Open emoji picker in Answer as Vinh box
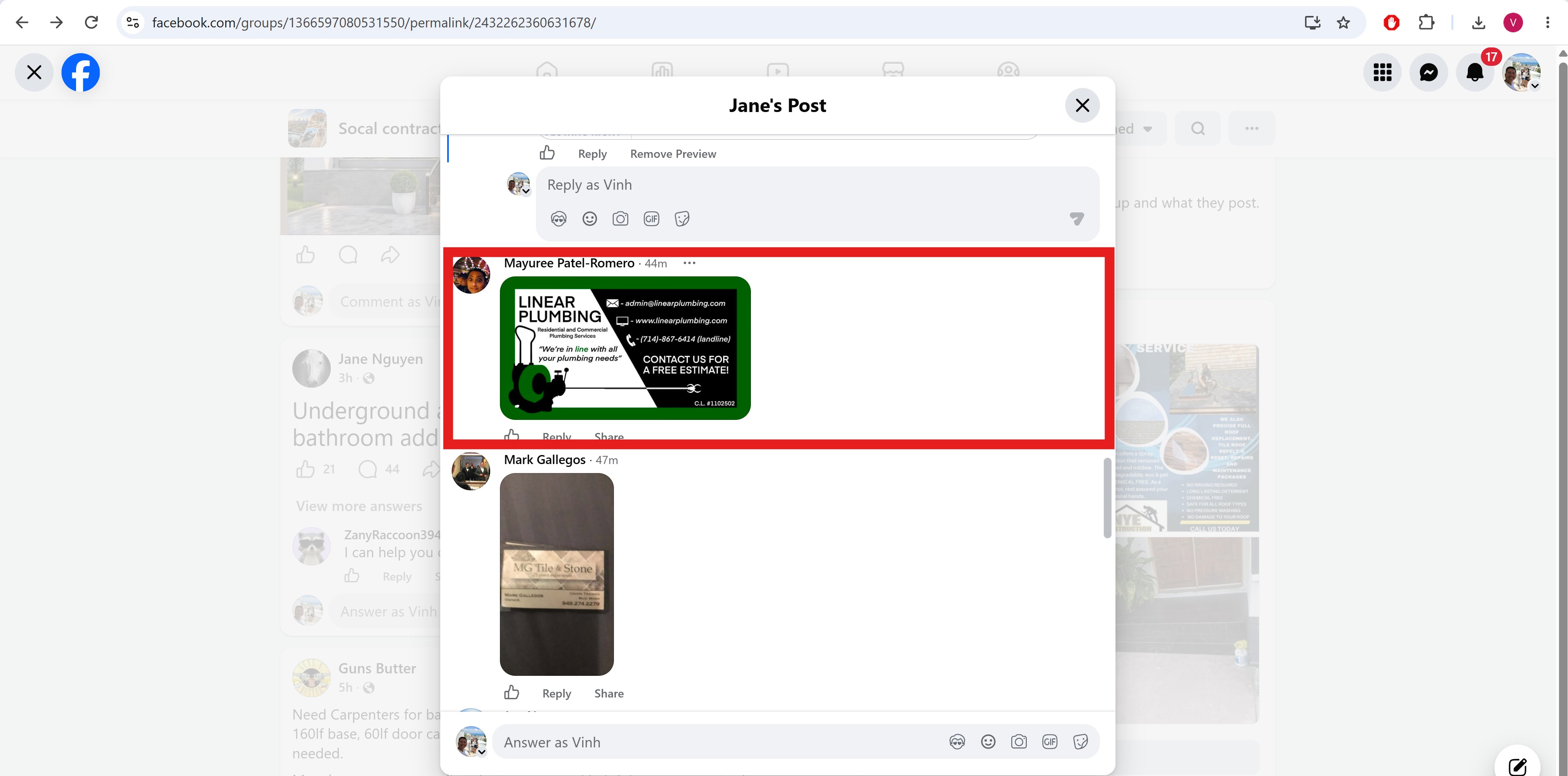The height and width of the screenshot is (776, 1568). coord(988,742)
